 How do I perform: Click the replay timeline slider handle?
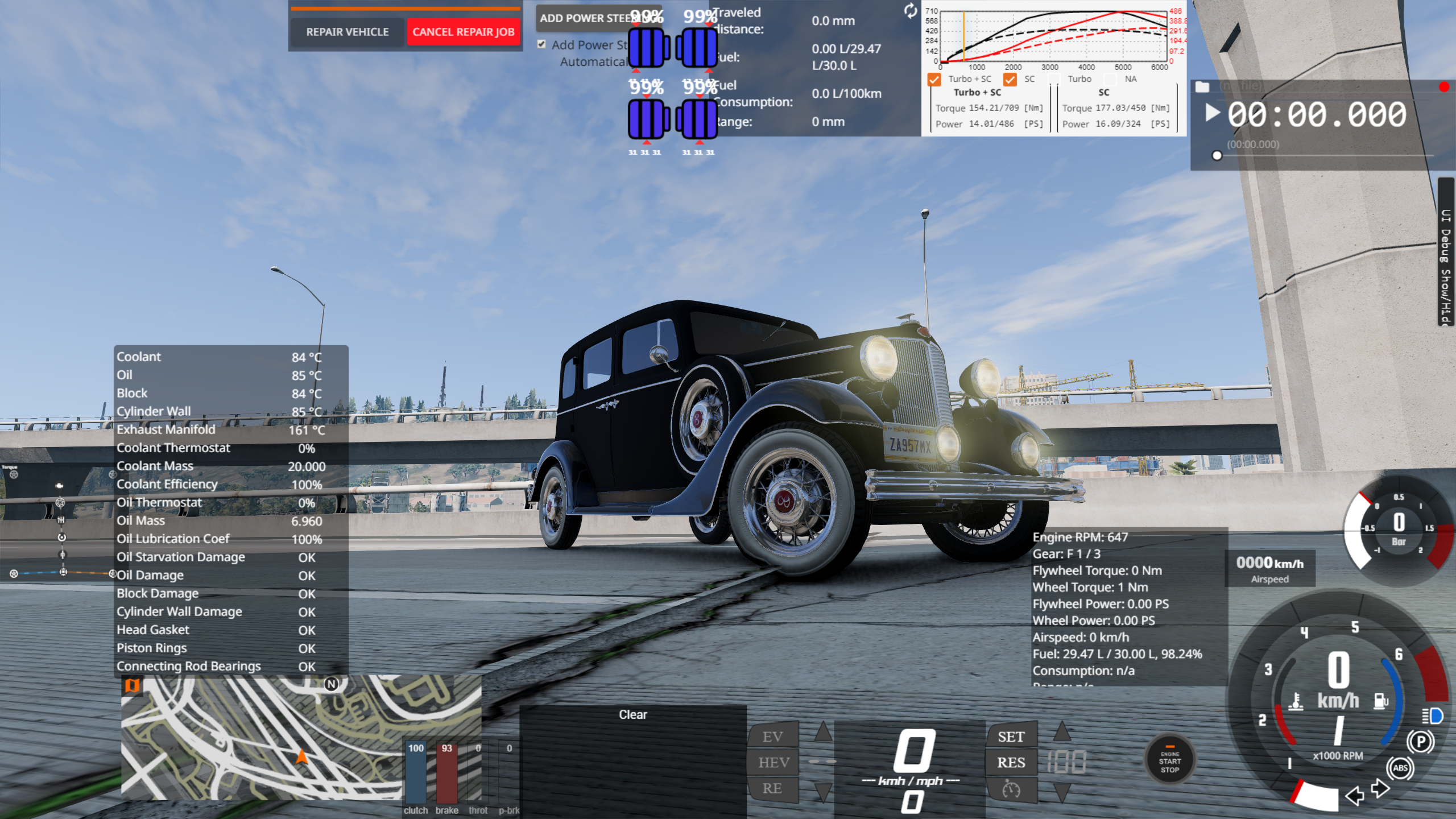1217,155
